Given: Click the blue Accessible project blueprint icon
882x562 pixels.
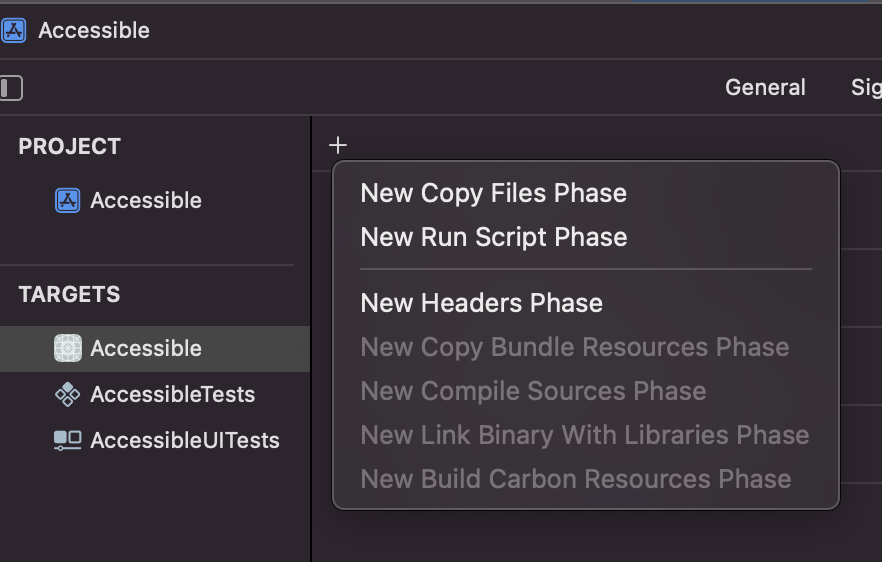Looking at the screenshot, I should (67, 200).
